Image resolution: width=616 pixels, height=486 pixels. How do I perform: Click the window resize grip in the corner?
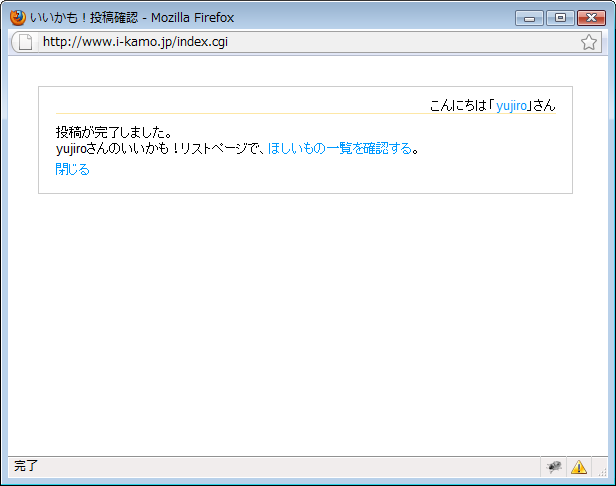click(602, 472)
